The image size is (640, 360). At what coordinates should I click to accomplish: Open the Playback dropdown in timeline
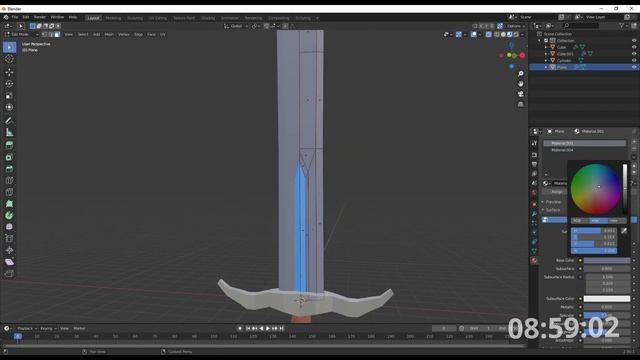[27, 329]
